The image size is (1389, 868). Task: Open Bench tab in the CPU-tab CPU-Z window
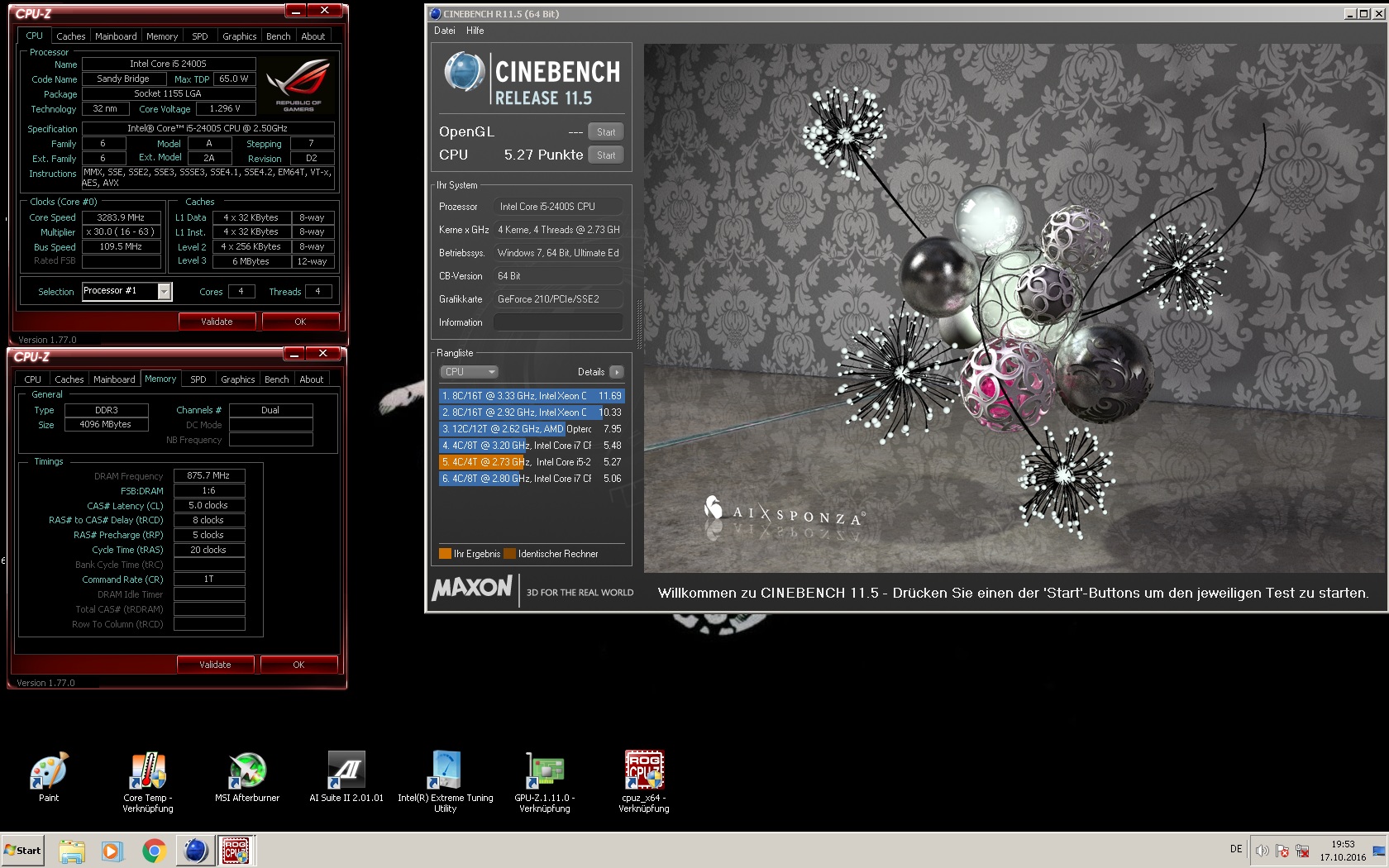(x=279, y=36)
